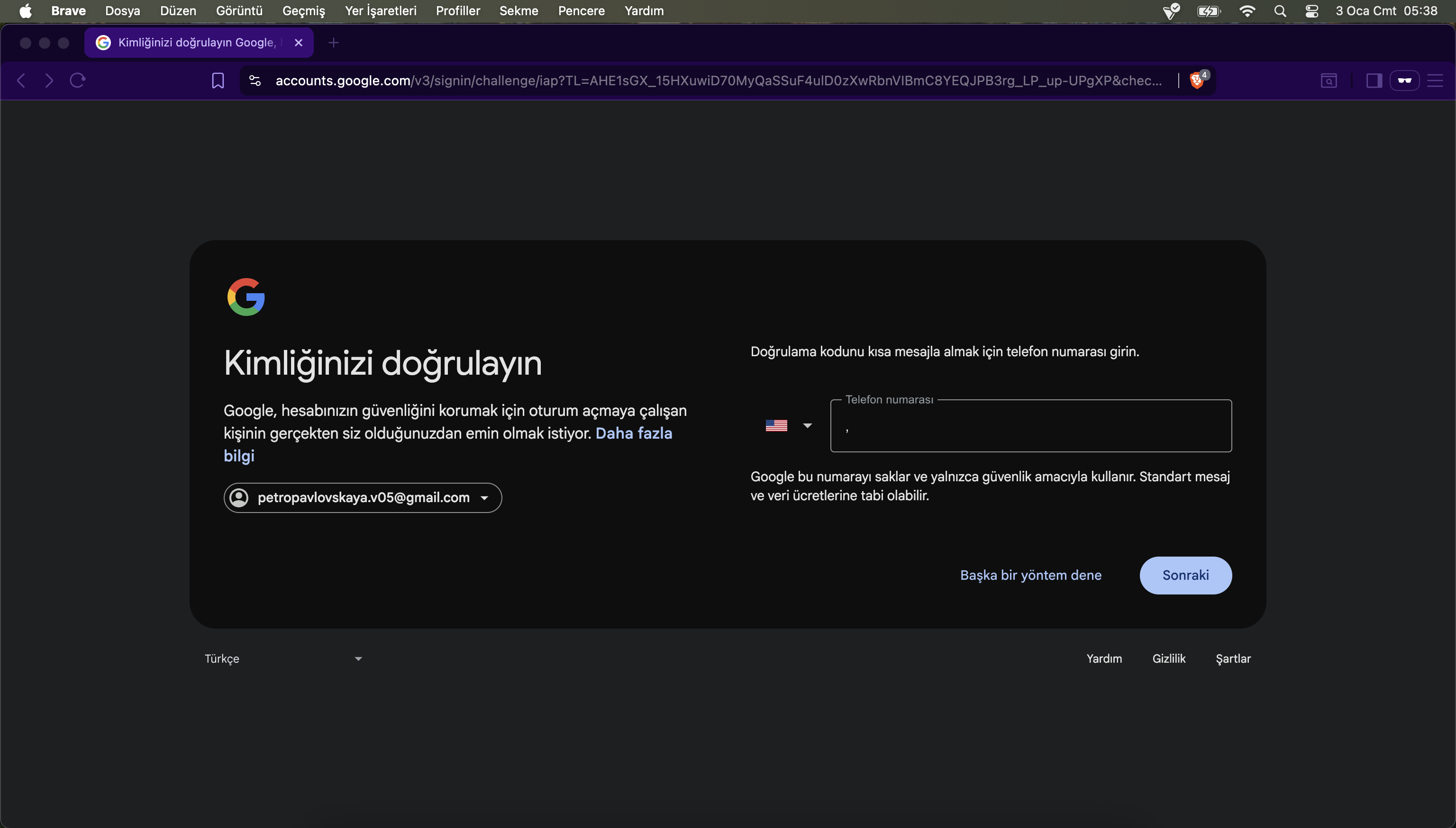This screenshot has height=828, width=1456.
Task: Click the Brave Shields lion icon
Action: click(1197, 81)
